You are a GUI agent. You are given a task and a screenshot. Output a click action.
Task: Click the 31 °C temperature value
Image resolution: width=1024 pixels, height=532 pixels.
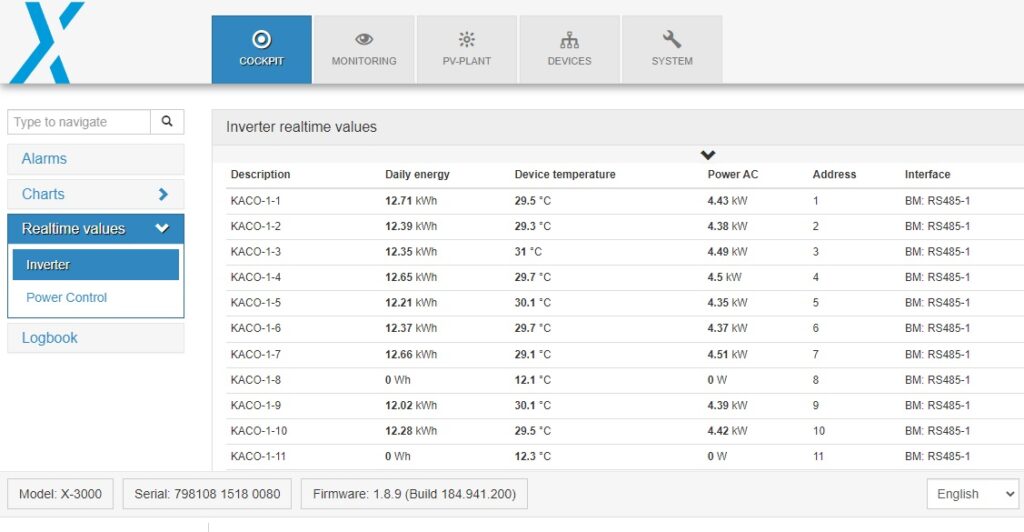(528, 251)
